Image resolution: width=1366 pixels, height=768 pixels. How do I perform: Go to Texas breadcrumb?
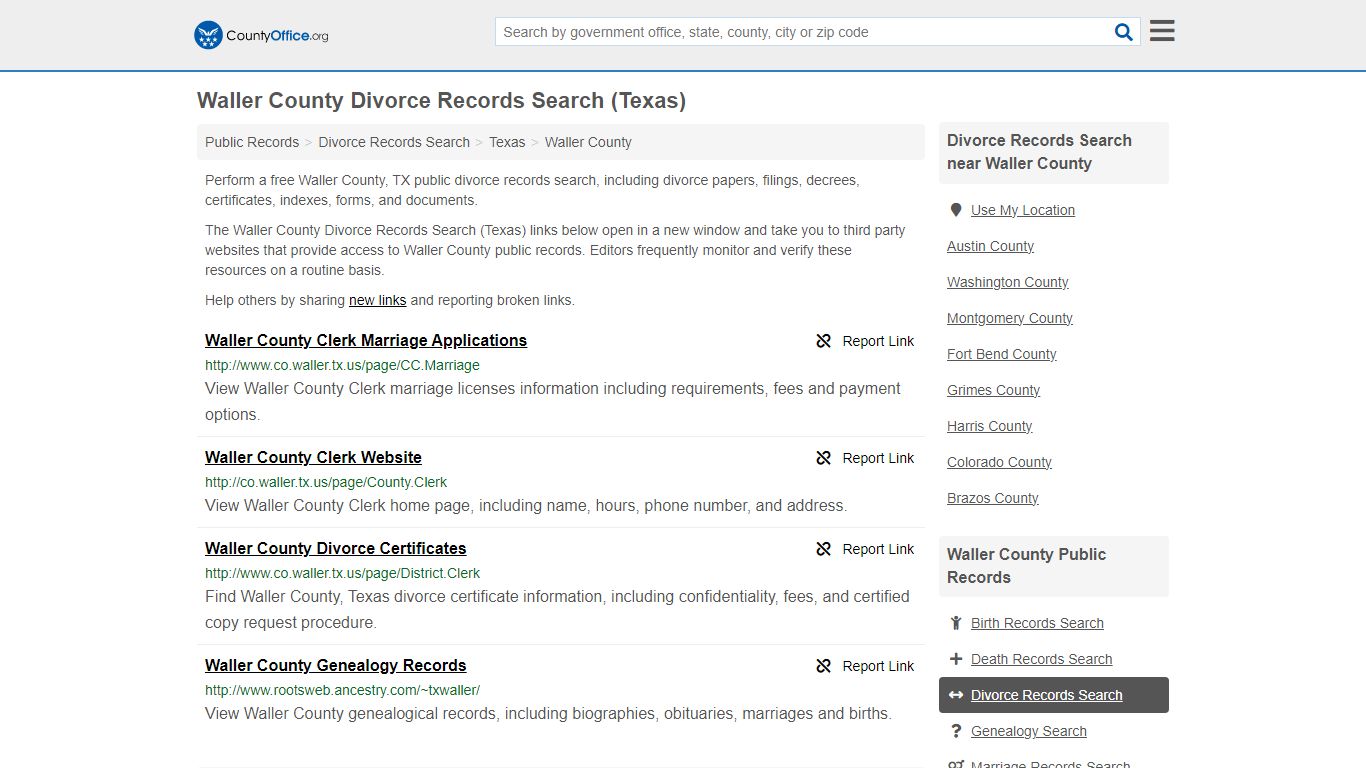(x=507, y=142)
